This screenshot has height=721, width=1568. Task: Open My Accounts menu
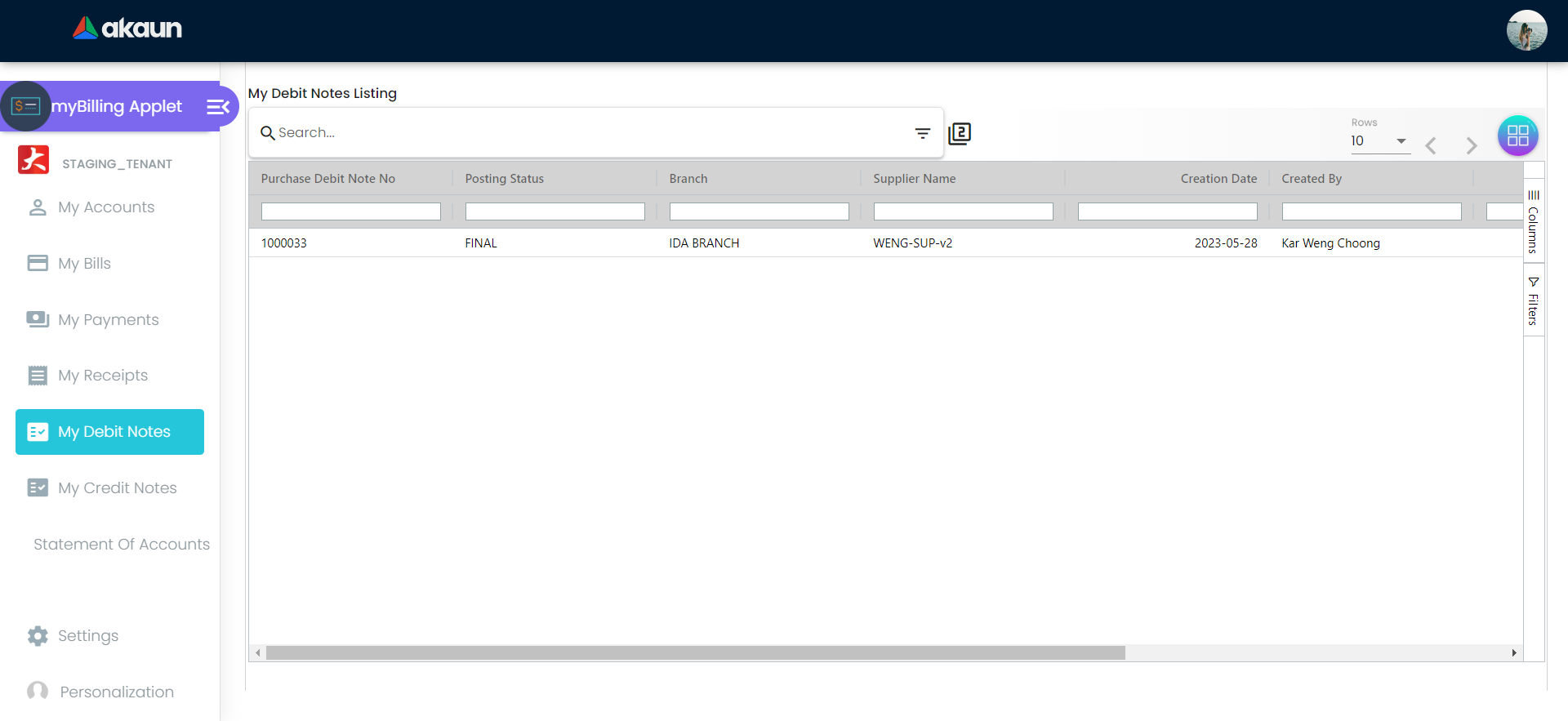106,207
